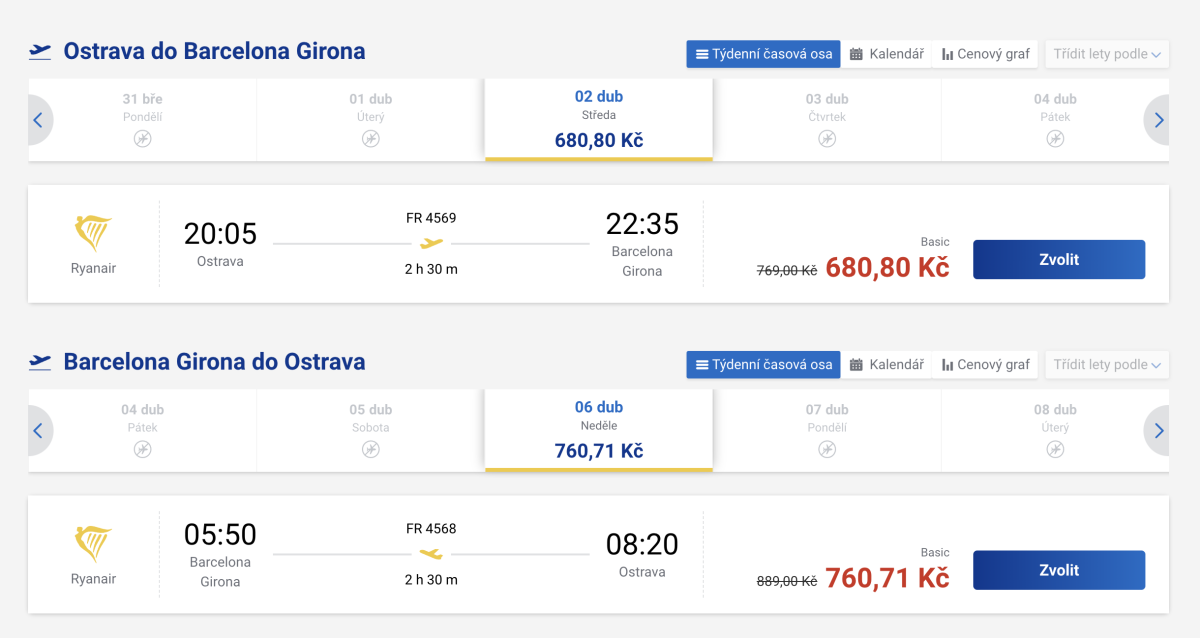This screenshot has width=1200, height=638.
Task: Click the no-flight icon under 04 dub Pátek outbound
Action: tap(1055, 139)
